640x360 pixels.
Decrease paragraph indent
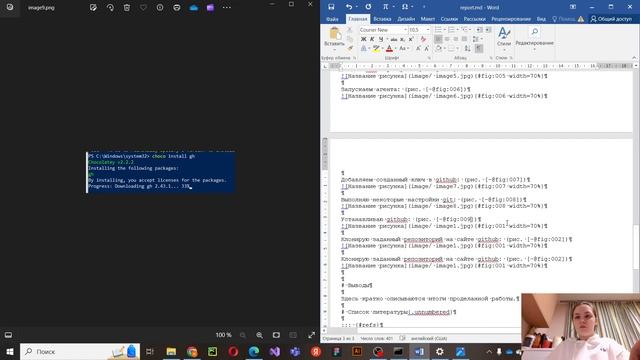[479, 30]
